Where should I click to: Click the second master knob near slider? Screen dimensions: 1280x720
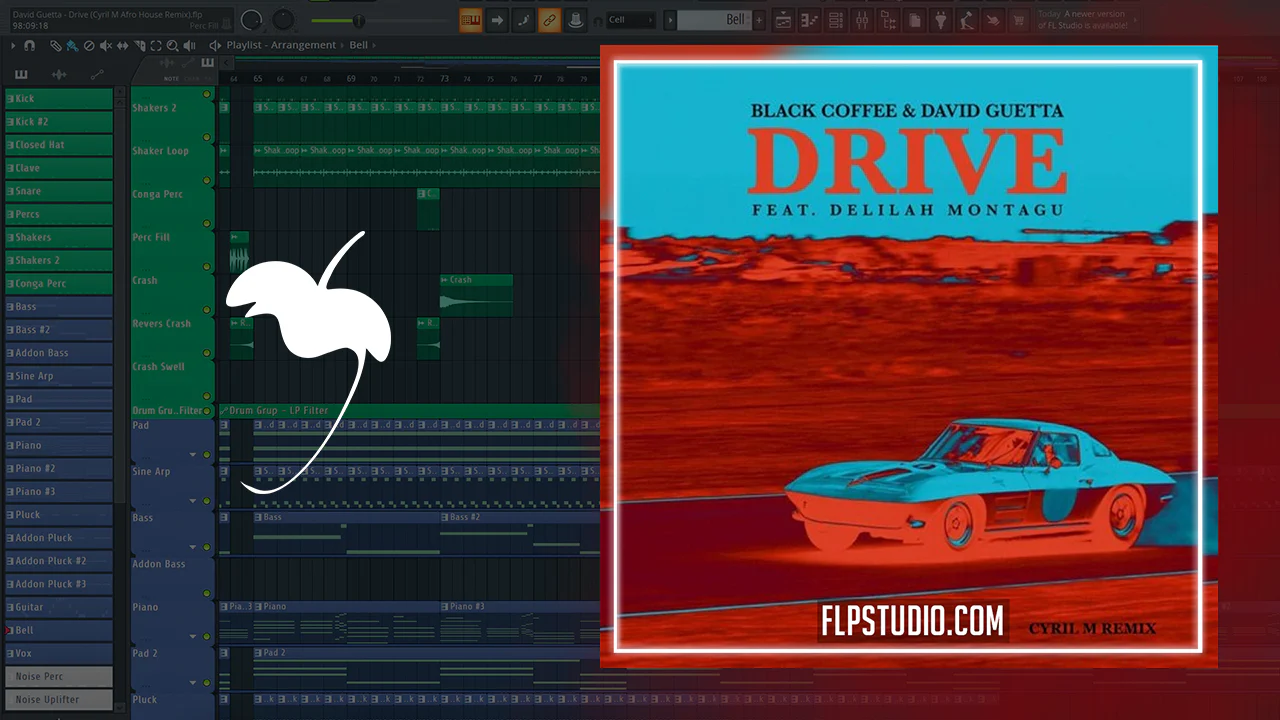click(284, 19)
